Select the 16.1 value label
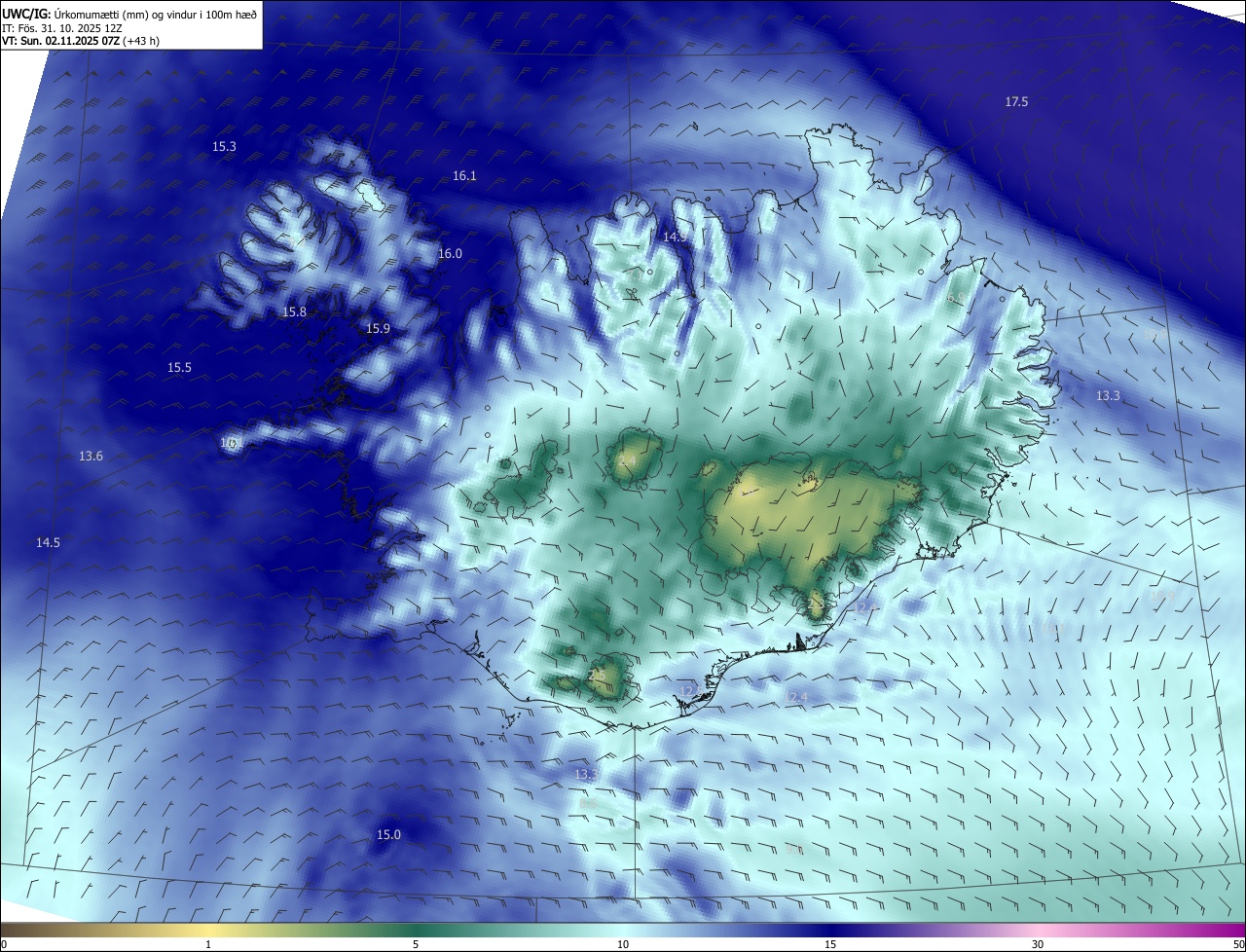Image resolution: width=1246 pixels, height=952 pixels. click(x=464, y=176)
